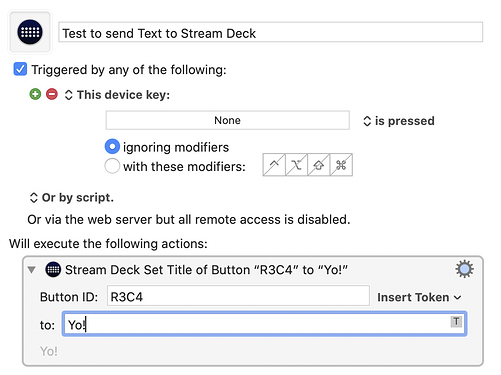Toggle the 'Triggered by any of the following' checkbox
The height and width of the screenshot is (375, 501).
20,69
